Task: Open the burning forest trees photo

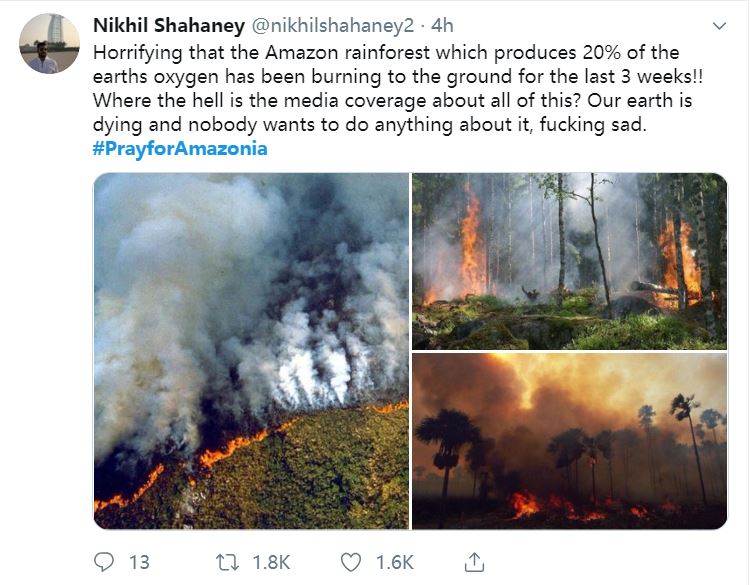Action: pos(569,260)
